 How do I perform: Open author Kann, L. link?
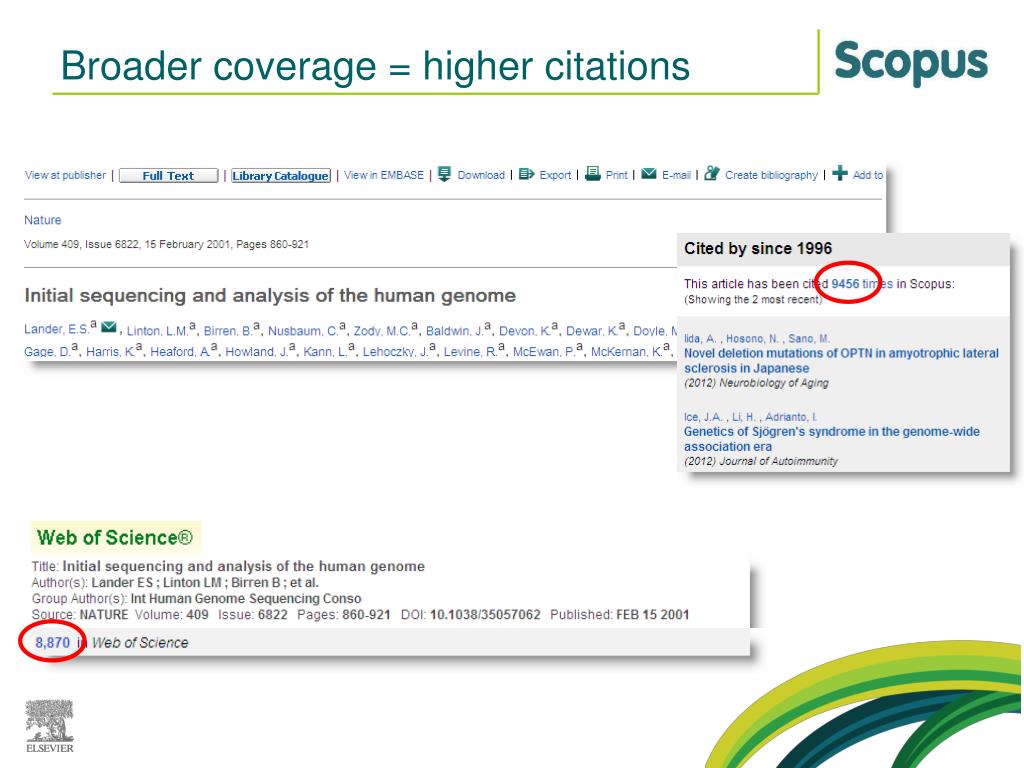pyautogui.click(x=325, y=351)
